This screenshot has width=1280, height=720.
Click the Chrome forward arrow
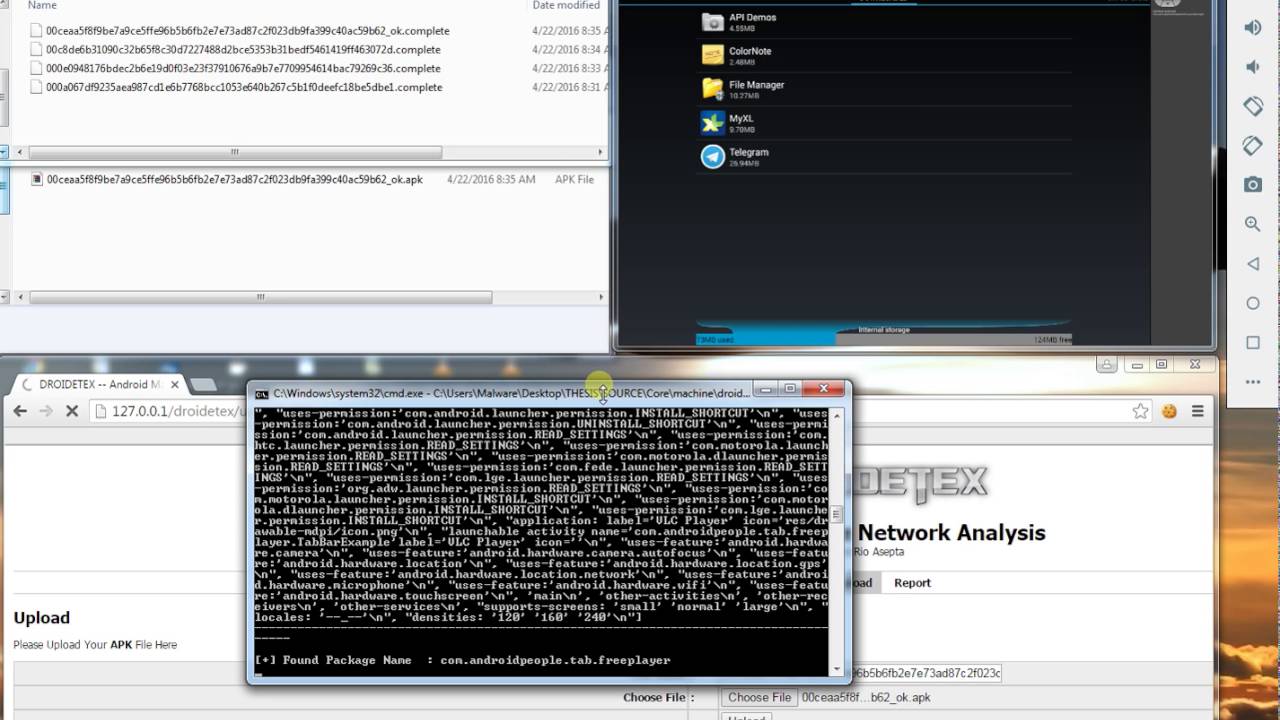coord(46,411)
